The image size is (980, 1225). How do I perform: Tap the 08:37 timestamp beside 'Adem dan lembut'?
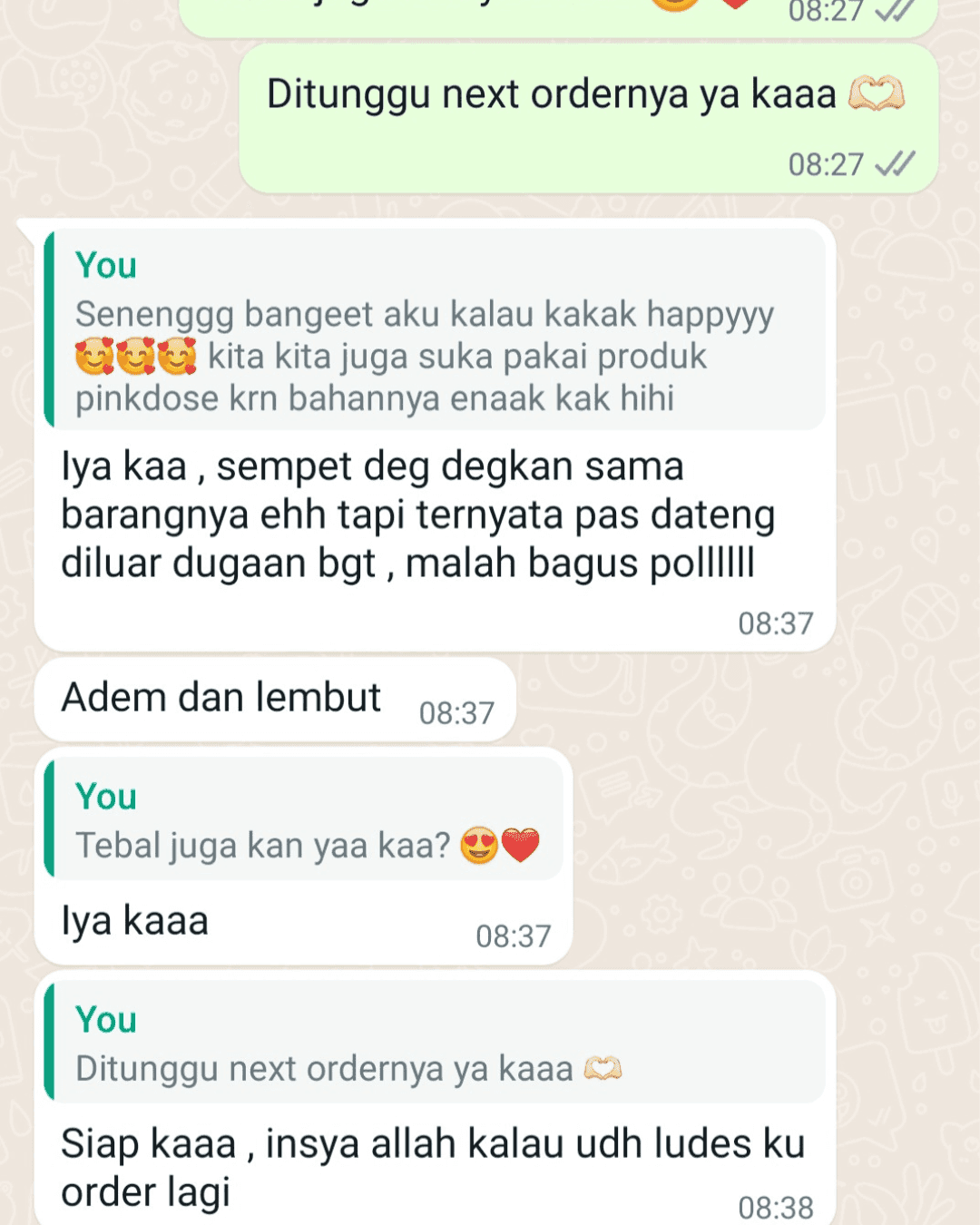pyautogui.click(x=456, y=713)
